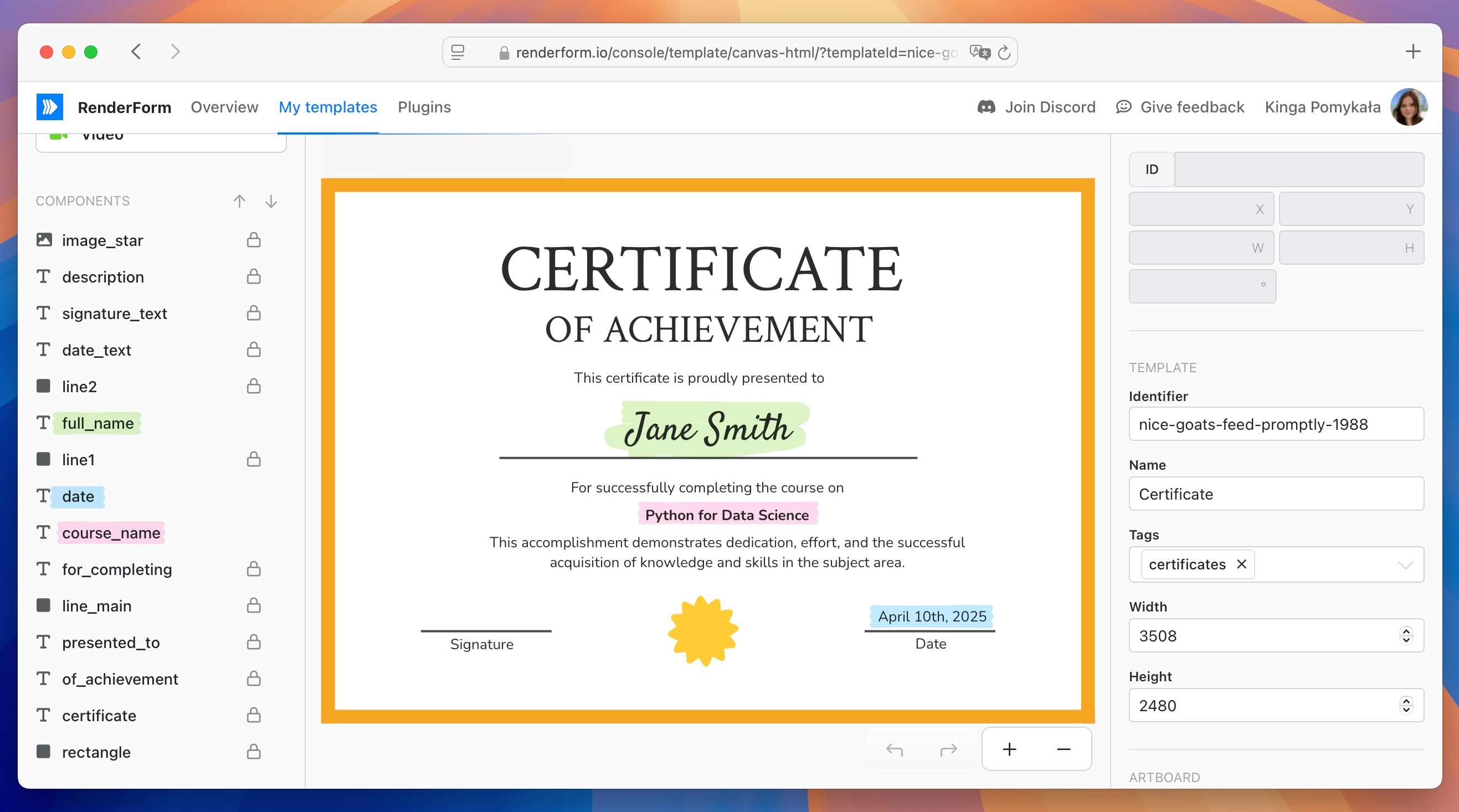Toggle lock on line_main component
This screenshot has height=812, width=1459.
pos(254,605)
